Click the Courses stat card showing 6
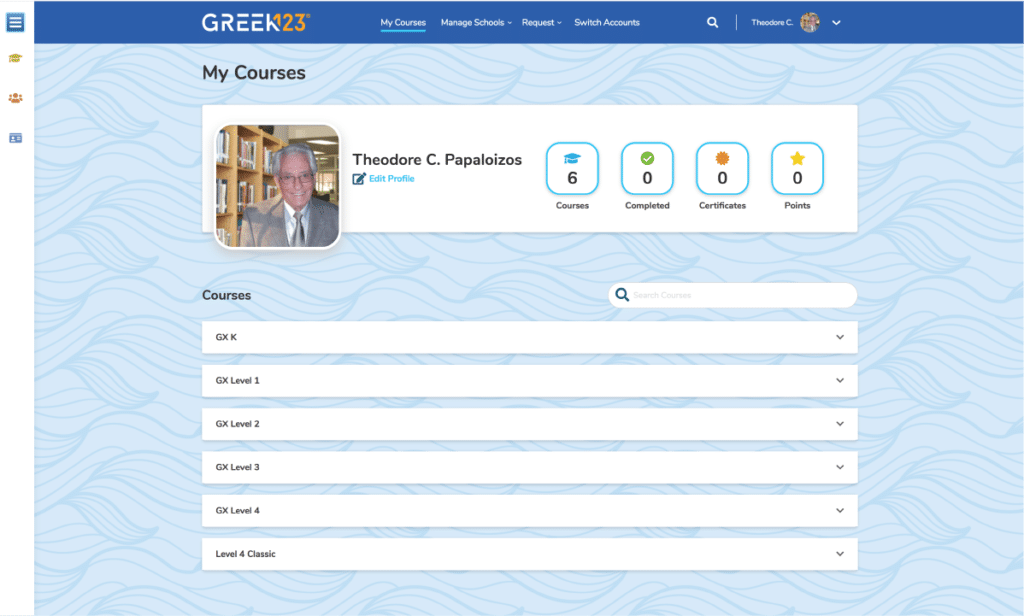Image resolution: width=1024 pixels, height=616 pixels. tap(572, 169)
